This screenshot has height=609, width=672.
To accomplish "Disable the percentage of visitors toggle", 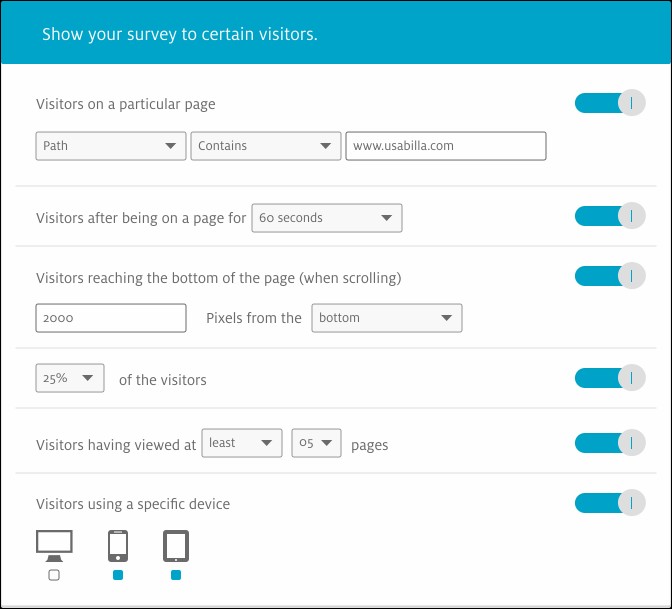I will coord(609,378).
